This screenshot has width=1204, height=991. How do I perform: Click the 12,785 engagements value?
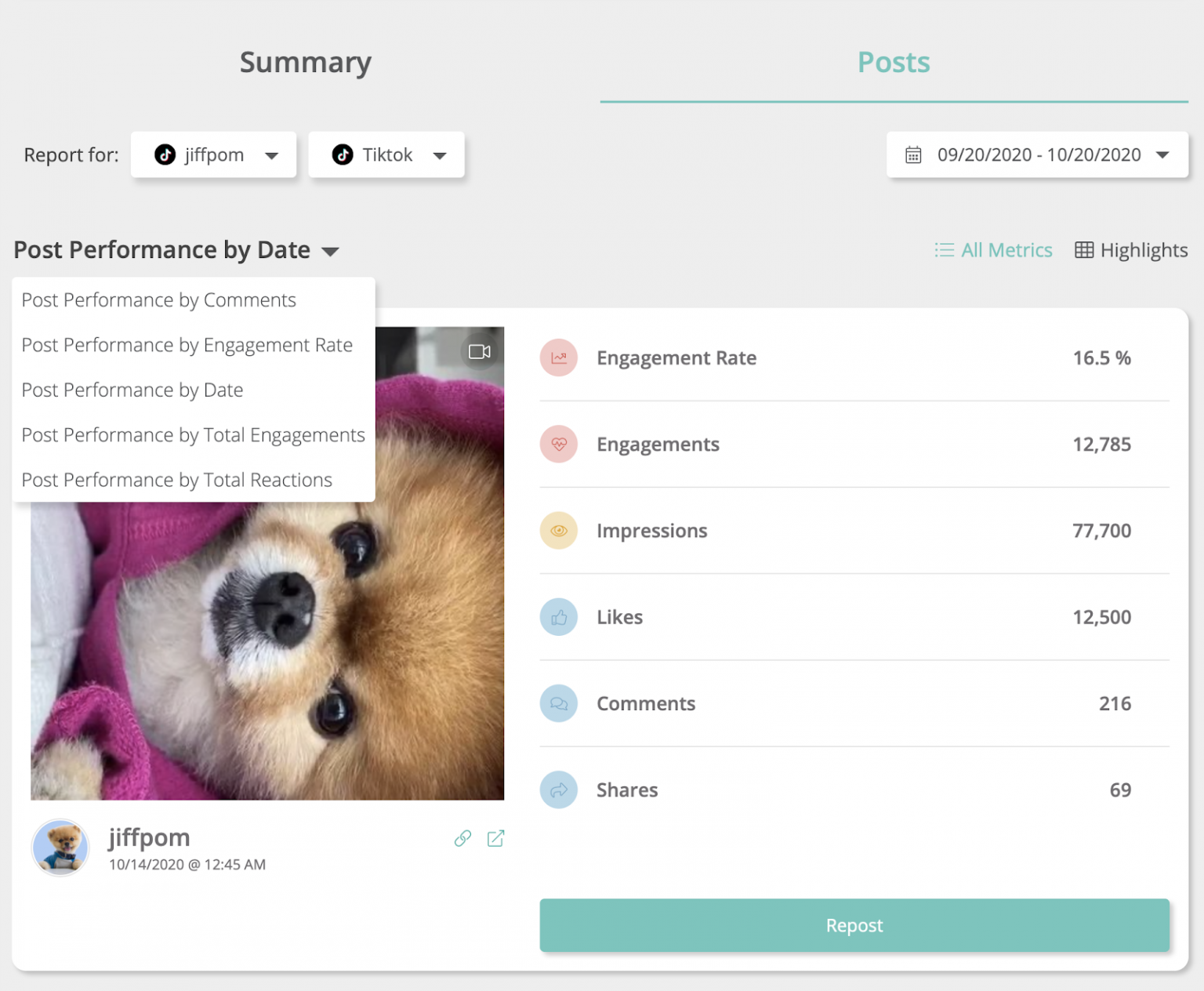pos(1101,444)
